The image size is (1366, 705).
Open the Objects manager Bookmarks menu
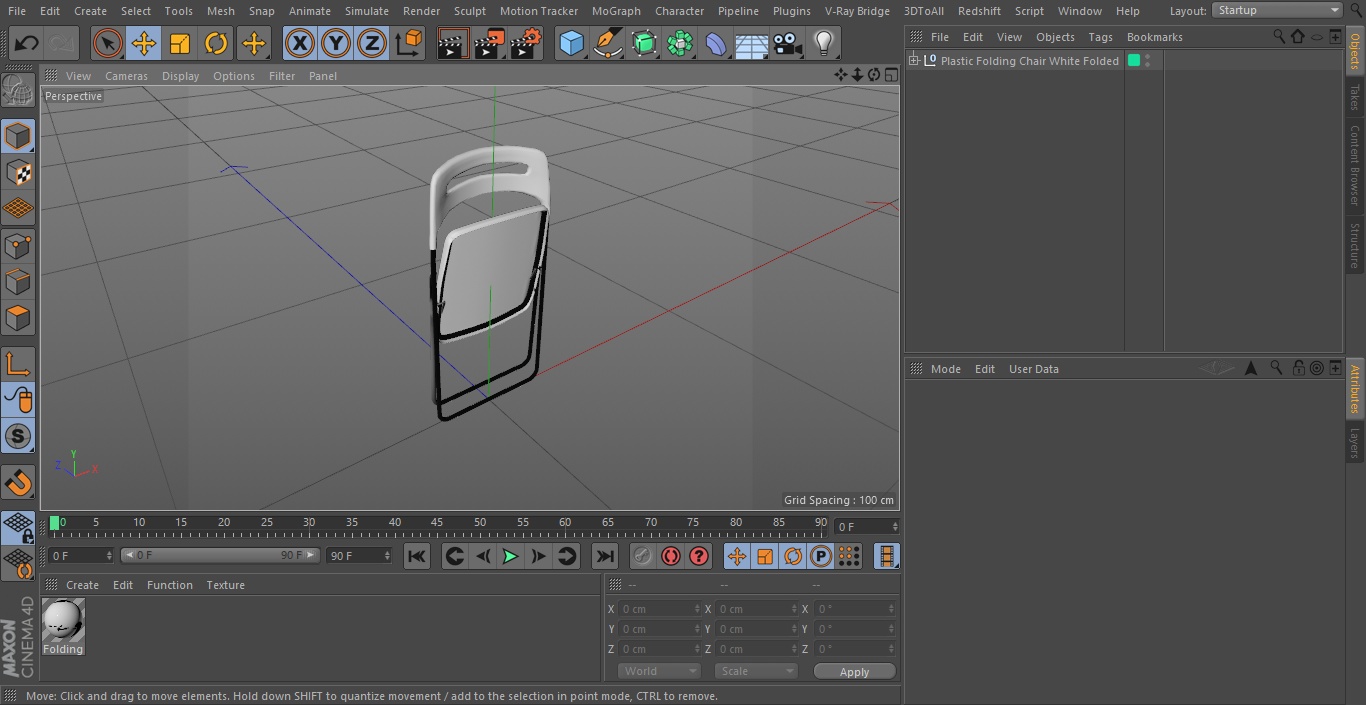pos(1154,37)
